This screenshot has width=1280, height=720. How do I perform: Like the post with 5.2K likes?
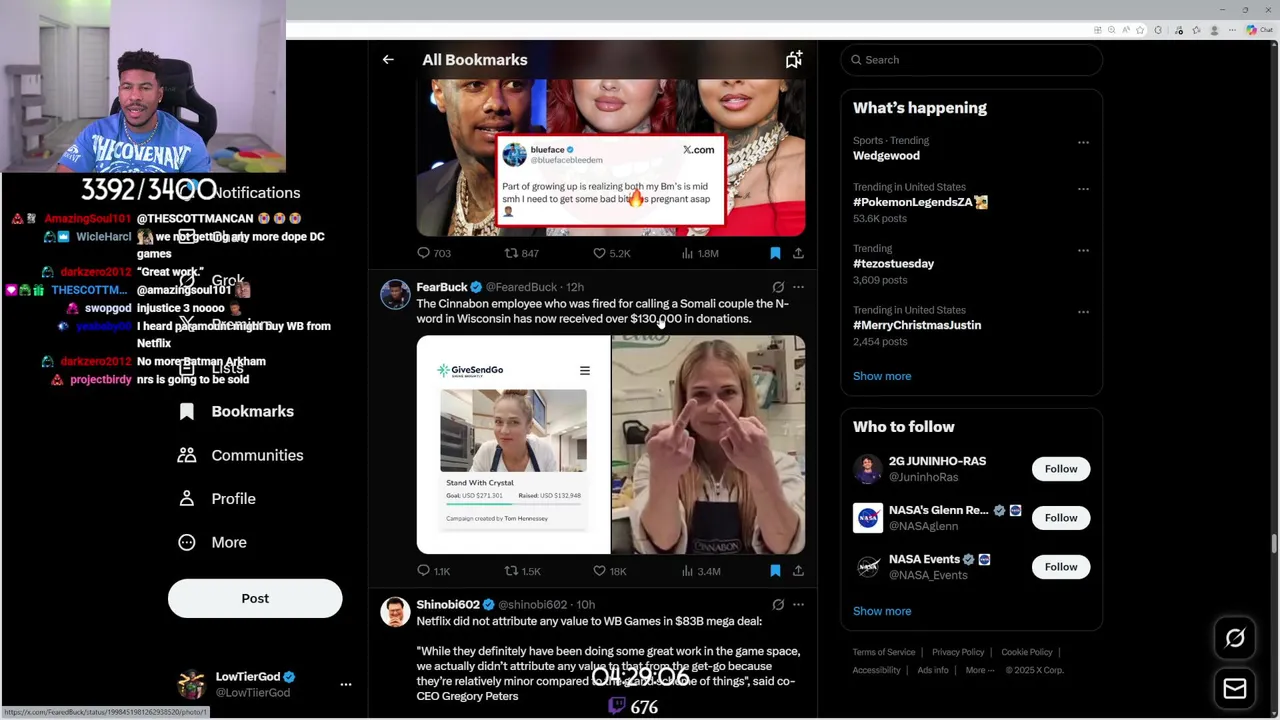click(611, 253)
